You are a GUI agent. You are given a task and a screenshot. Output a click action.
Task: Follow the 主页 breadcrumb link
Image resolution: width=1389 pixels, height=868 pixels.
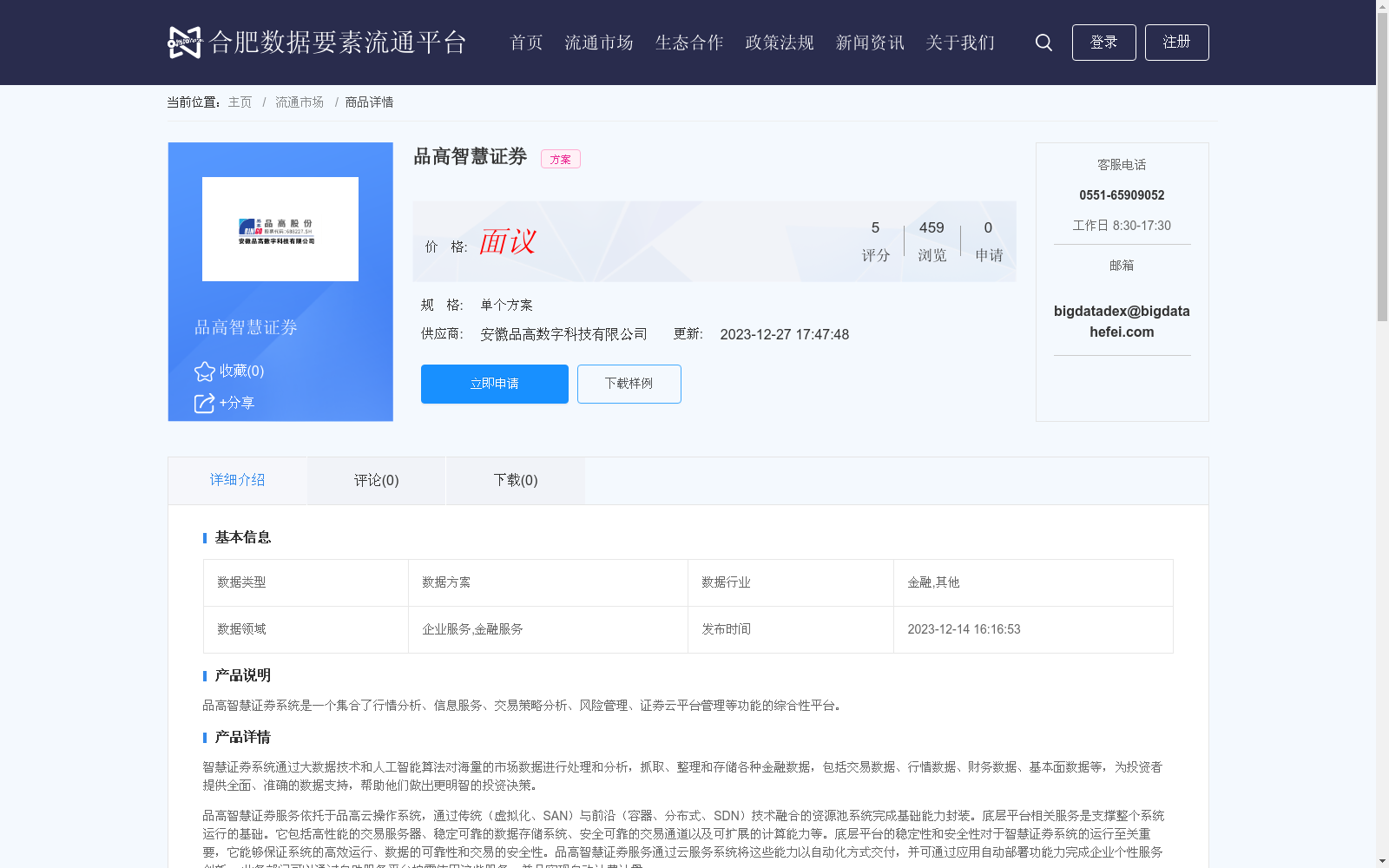point(240,102)
